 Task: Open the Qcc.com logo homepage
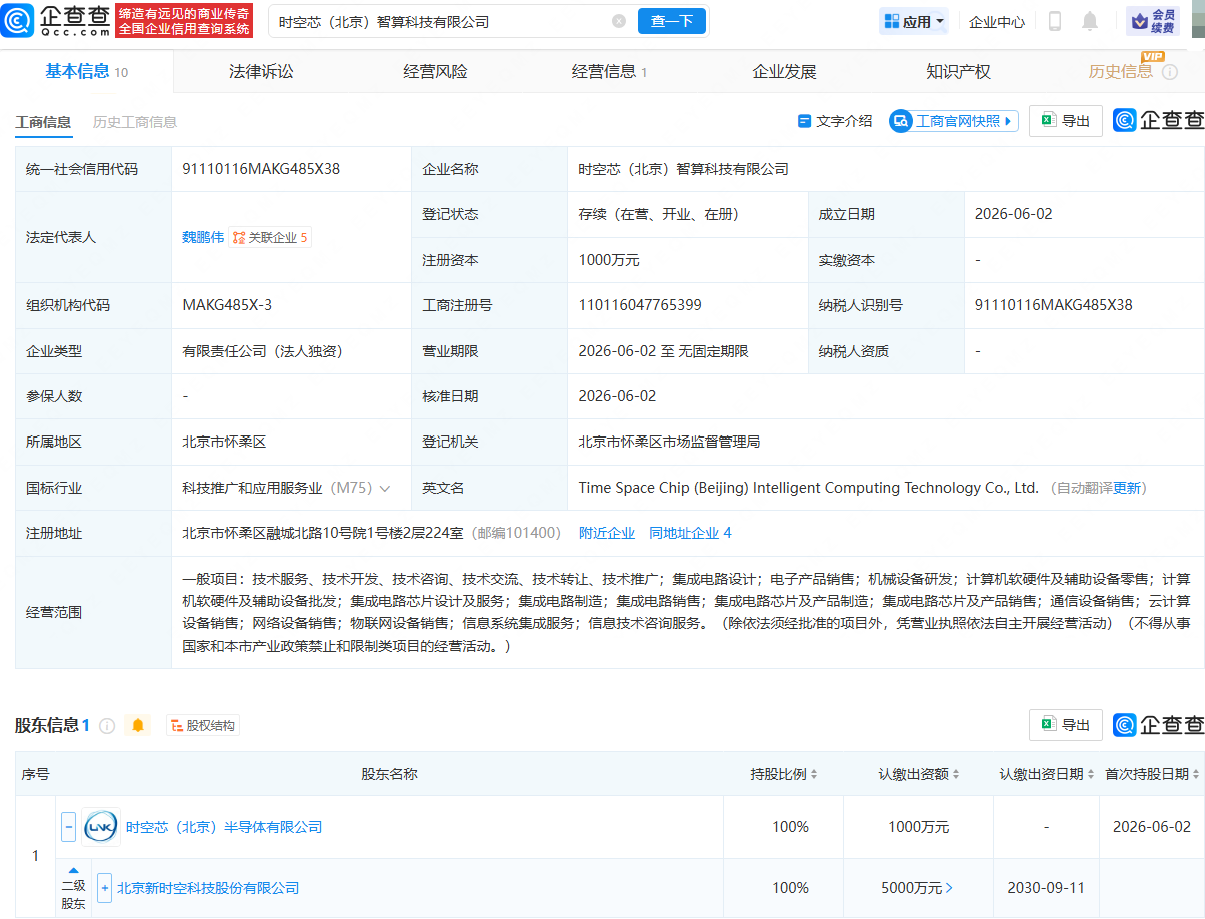point(54,21)
